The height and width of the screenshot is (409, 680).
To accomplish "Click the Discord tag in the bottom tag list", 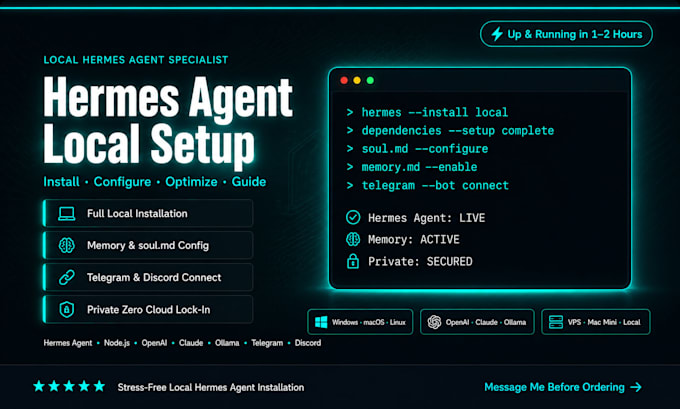I will [x=308, y=343].
